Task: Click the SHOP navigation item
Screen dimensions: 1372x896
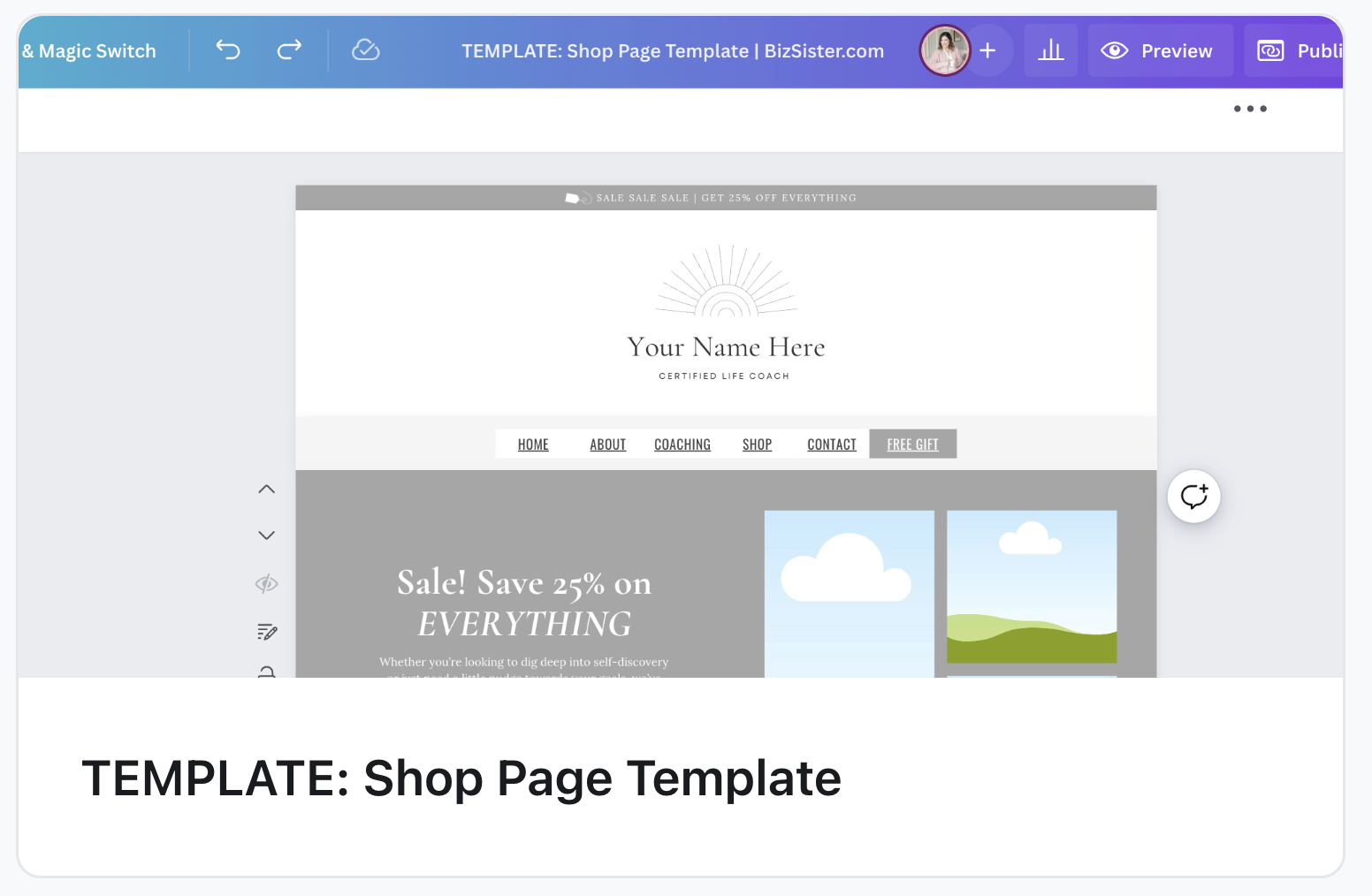Action: 757,444
